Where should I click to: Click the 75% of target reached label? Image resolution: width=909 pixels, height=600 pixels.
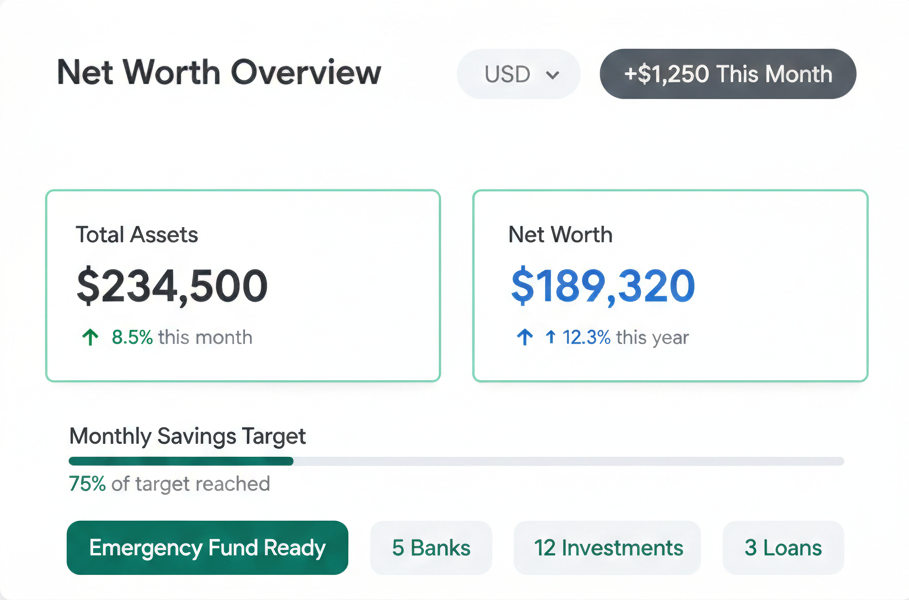(x=169, y=484)
